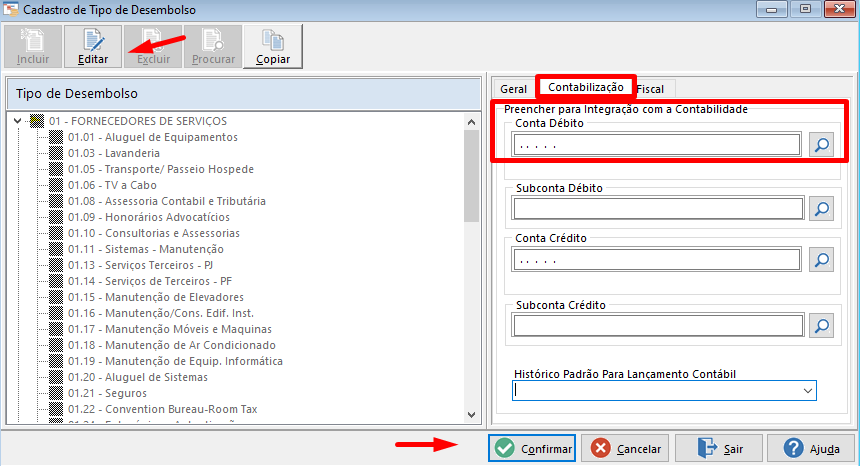Select 01.19 - Manutenção de Equip. Informática
This screenshot has width=860, height=466.
point(175,361)
